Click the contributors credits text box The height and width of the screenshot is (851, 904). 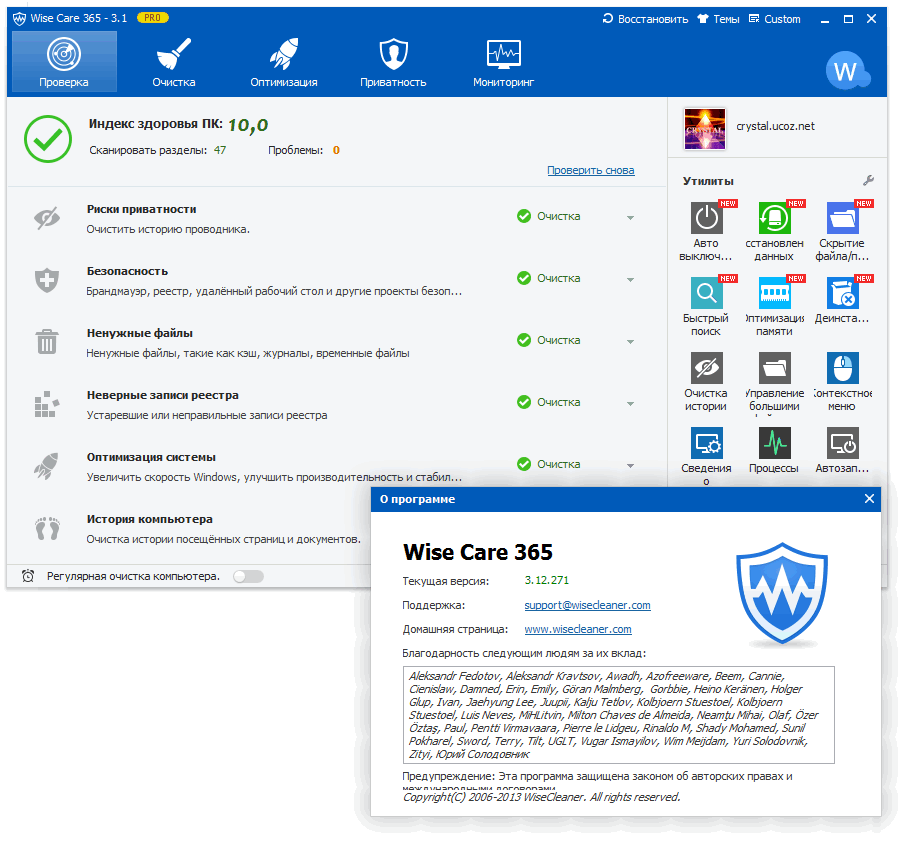(x=619, y=715)
